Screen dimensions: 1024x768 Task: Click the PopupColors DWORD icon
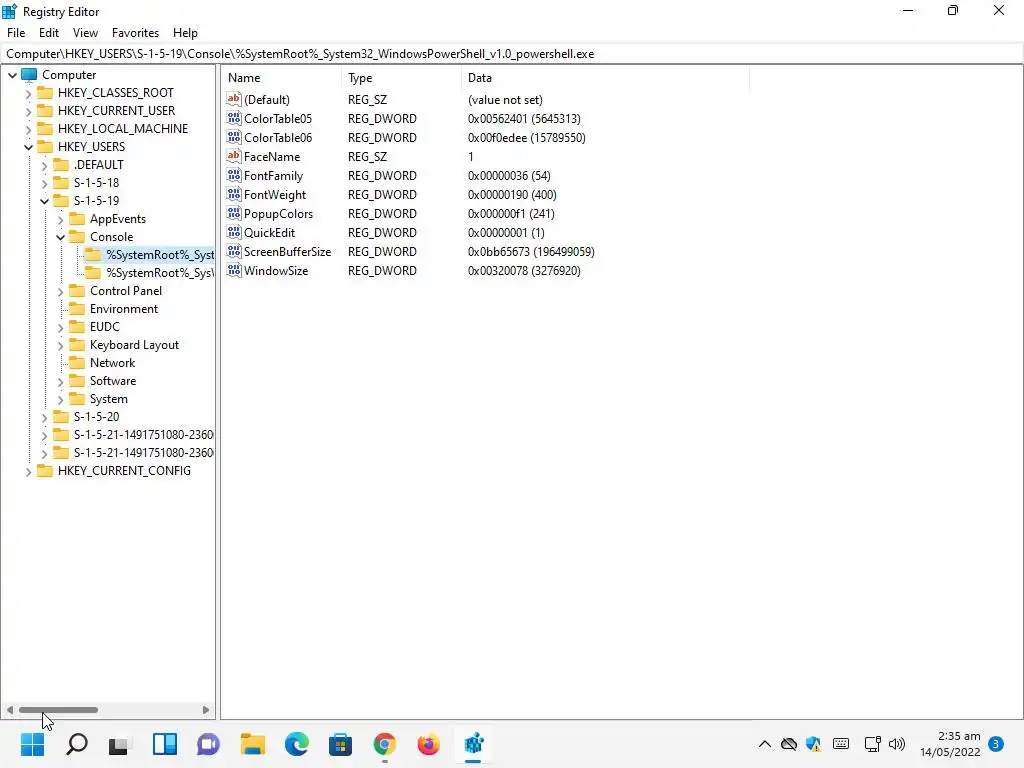(234, 212)
